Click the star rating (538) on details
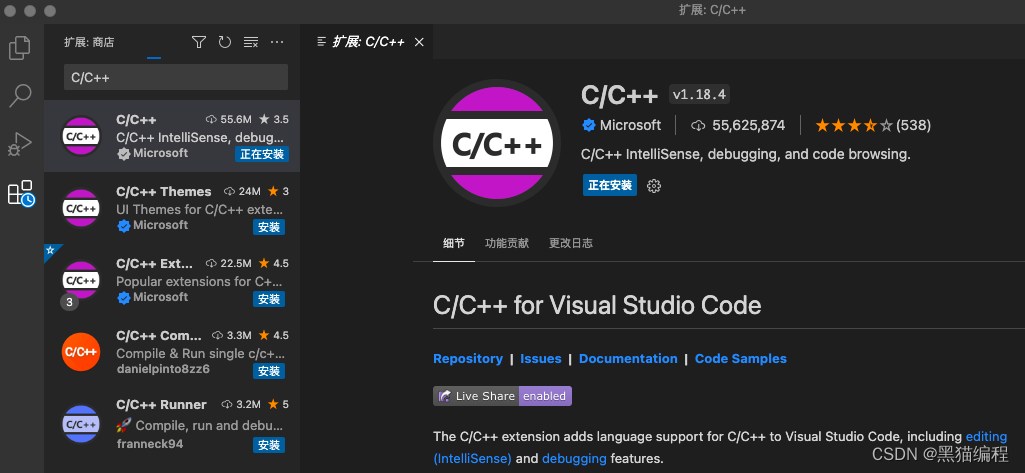 tap(873, 125)
